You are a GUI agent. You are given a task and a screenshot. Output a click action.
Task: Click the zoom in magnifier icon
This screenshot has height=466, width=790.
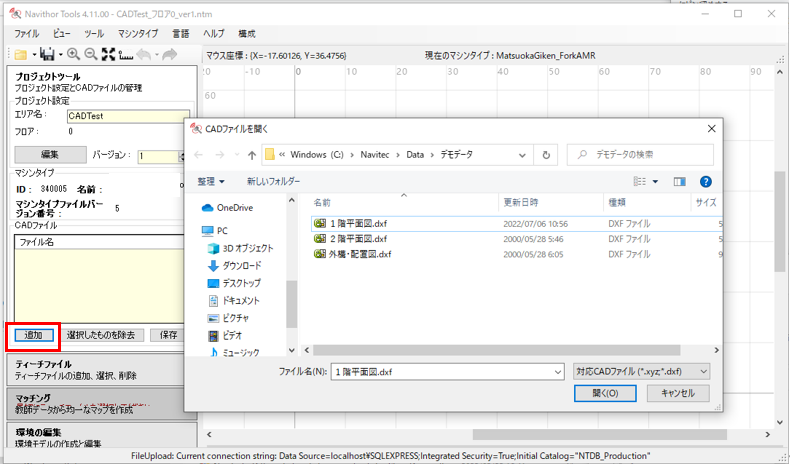coord(73,54)
